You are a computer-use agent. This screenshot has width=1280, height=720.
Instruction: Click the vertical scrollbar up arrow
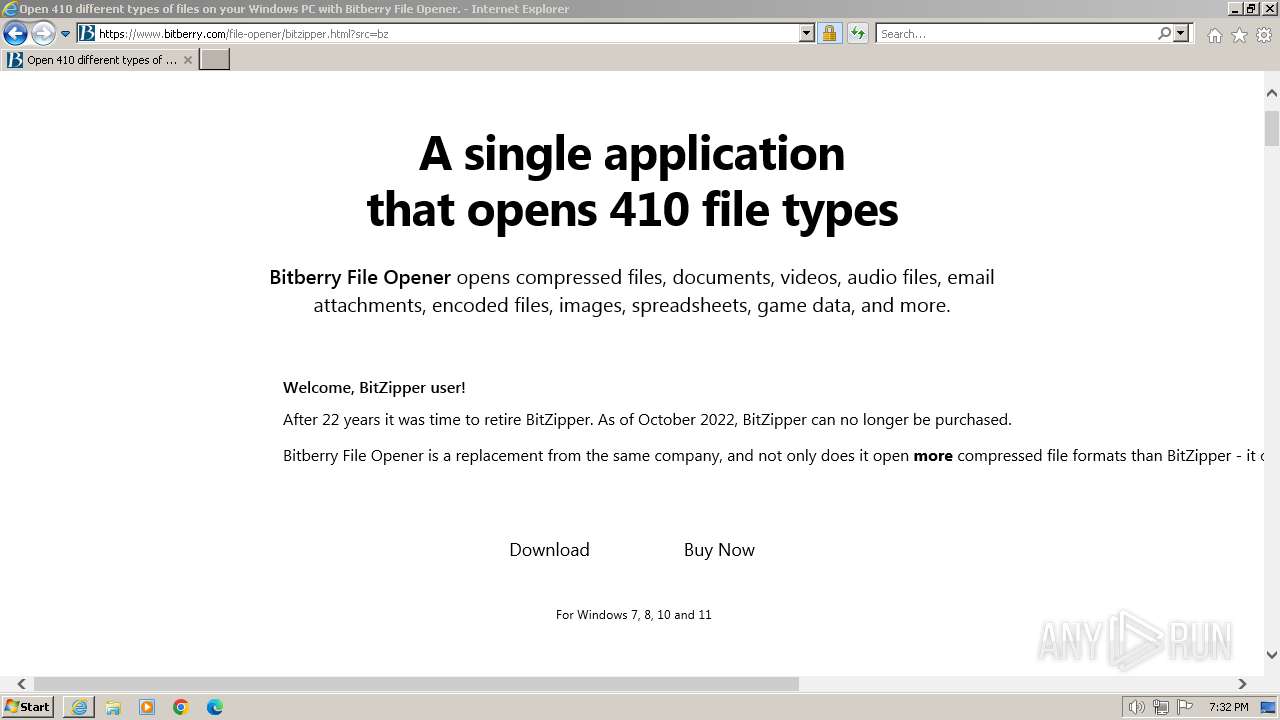(x=1272, y=93)
